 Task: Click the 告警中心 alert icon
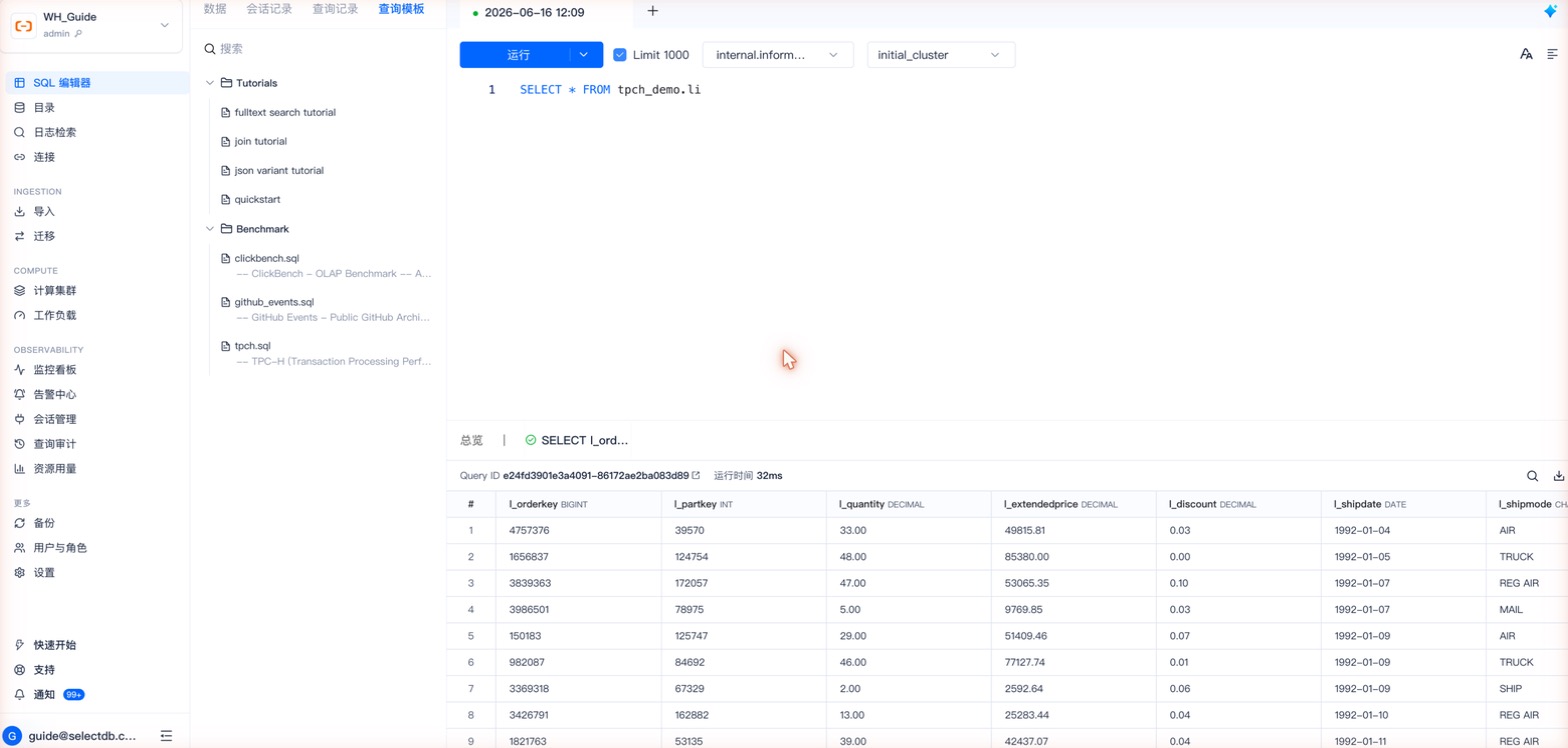[19, 395]
